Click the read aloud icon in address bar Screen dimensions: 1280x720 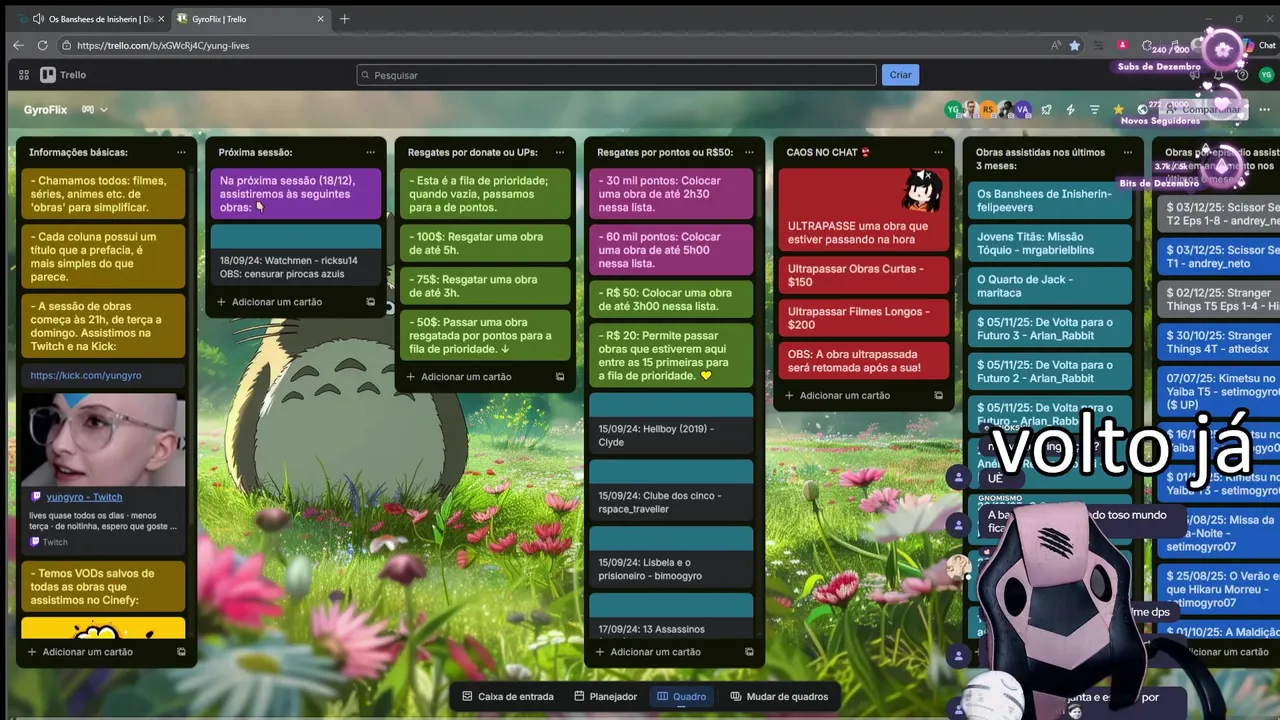pyautogui.click(x=1055, y=45)
